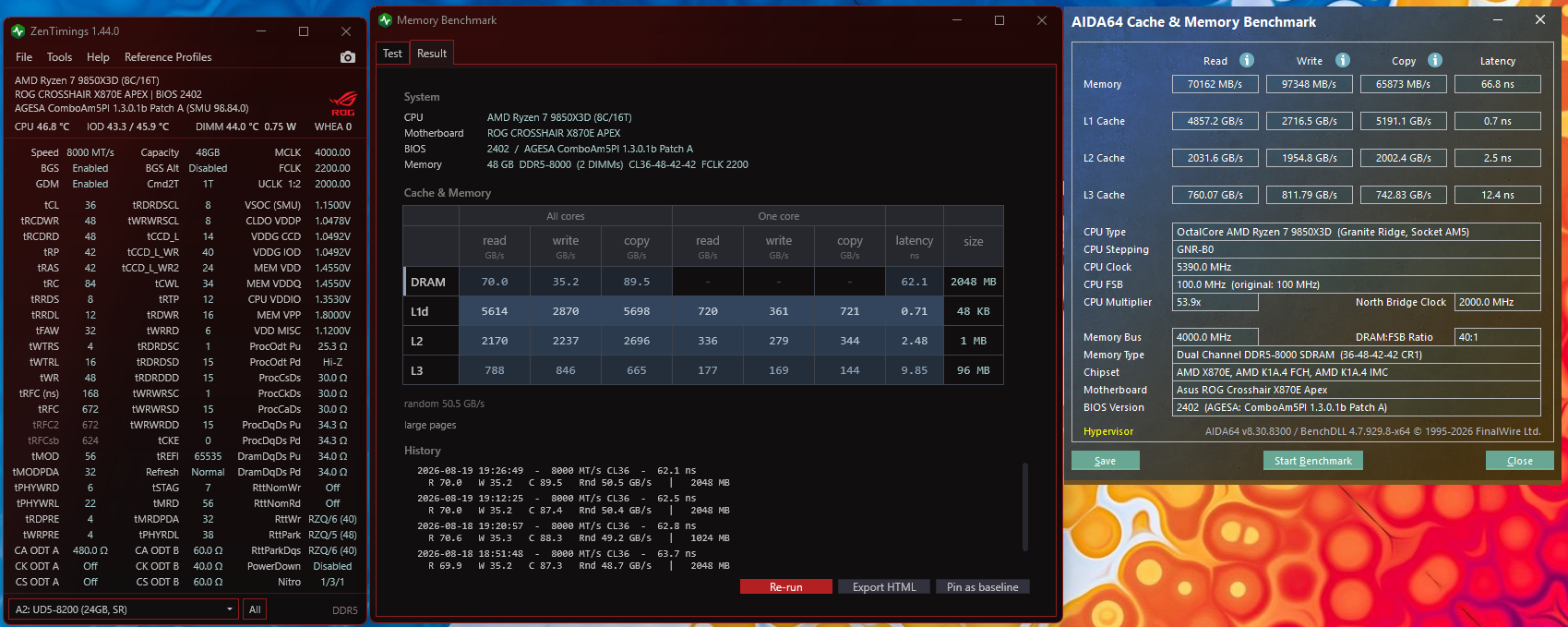The image size is (1568, 627).
Task: Open the Tools menu in ZenTimings
Action: pyautogui.click(x=59, y=57)
